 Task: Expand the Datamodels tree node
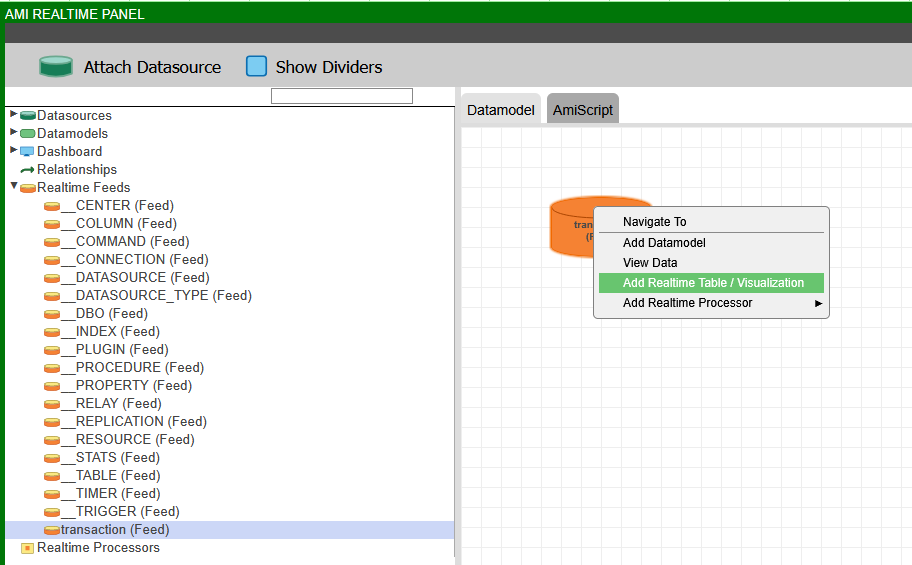pos(14,133)
